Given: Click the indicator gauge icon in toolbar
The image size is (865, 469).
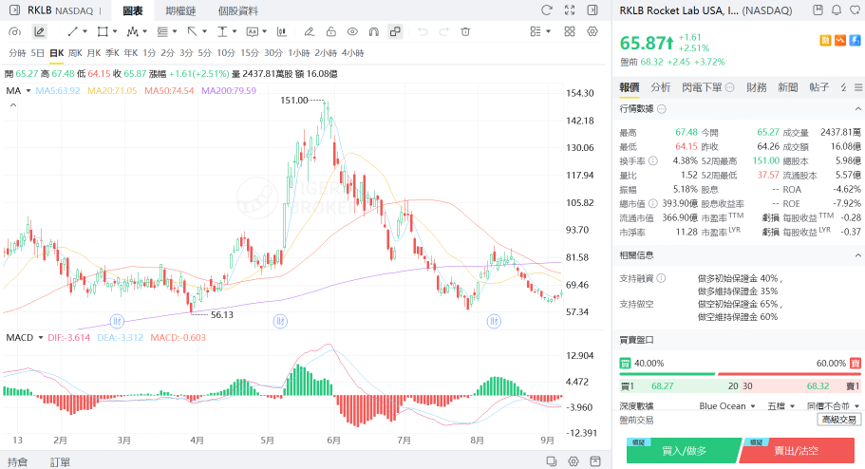Looking at the screenshot, I should [15, 31].
